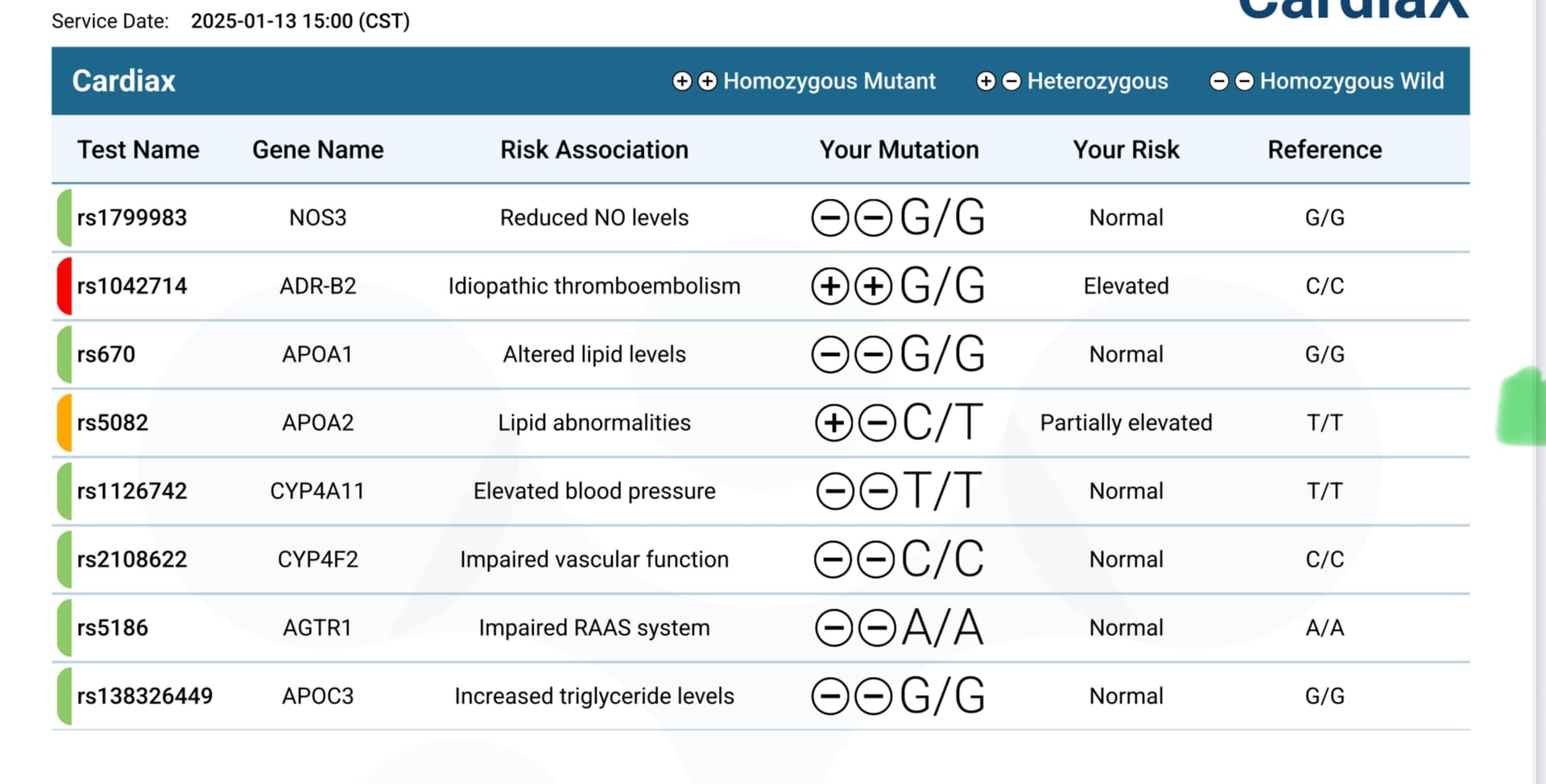
Task: Click the plus-plus mutation symbol for rs1042714
Action: coord(852,286)
